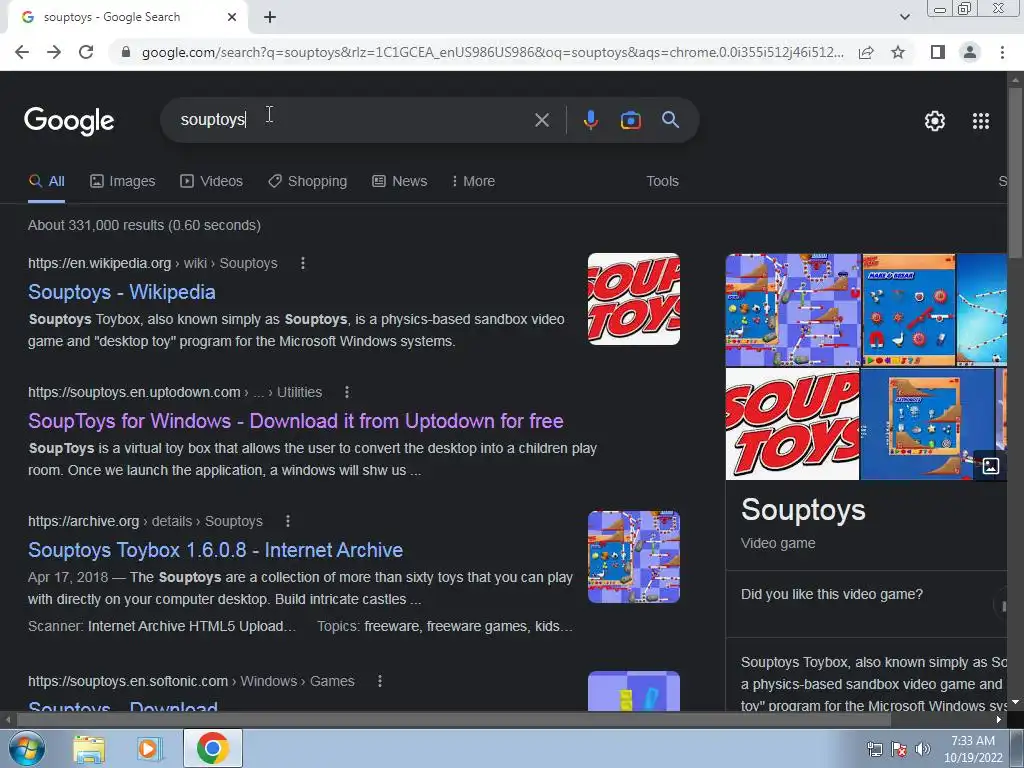Click the horizontal scrollbar at page bottom
The height and width of the screenshot is (768, 1024).
point(454,720)
